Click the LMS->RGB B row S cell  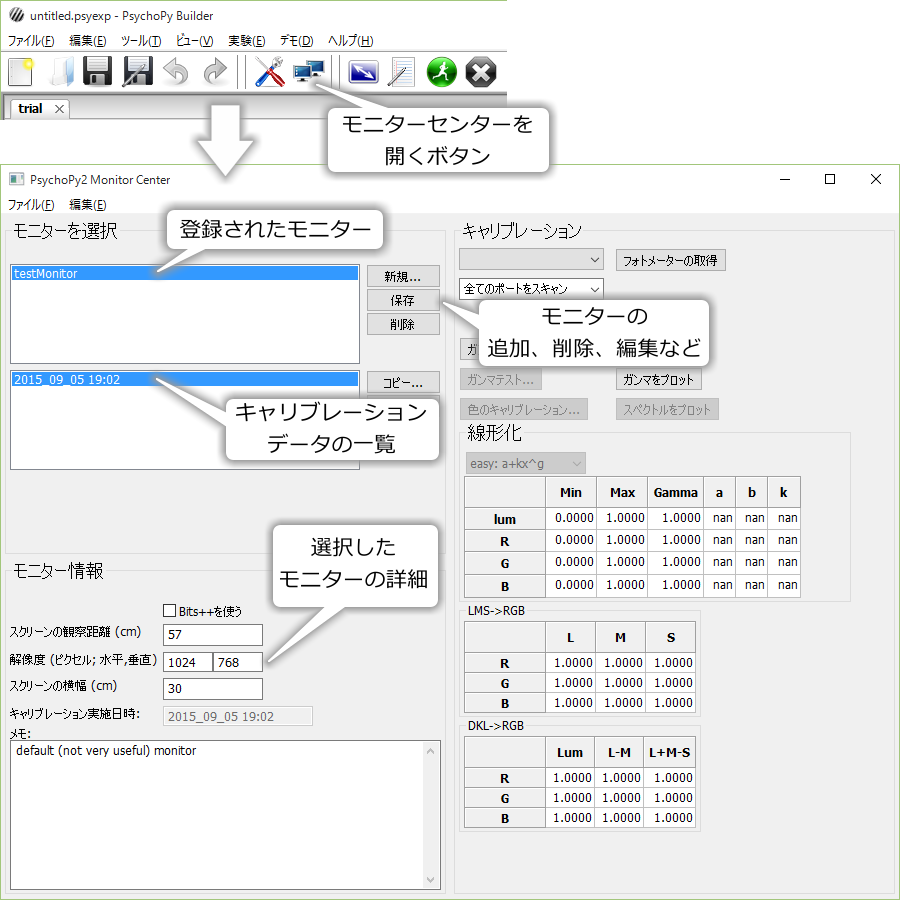tap(671, 703)
